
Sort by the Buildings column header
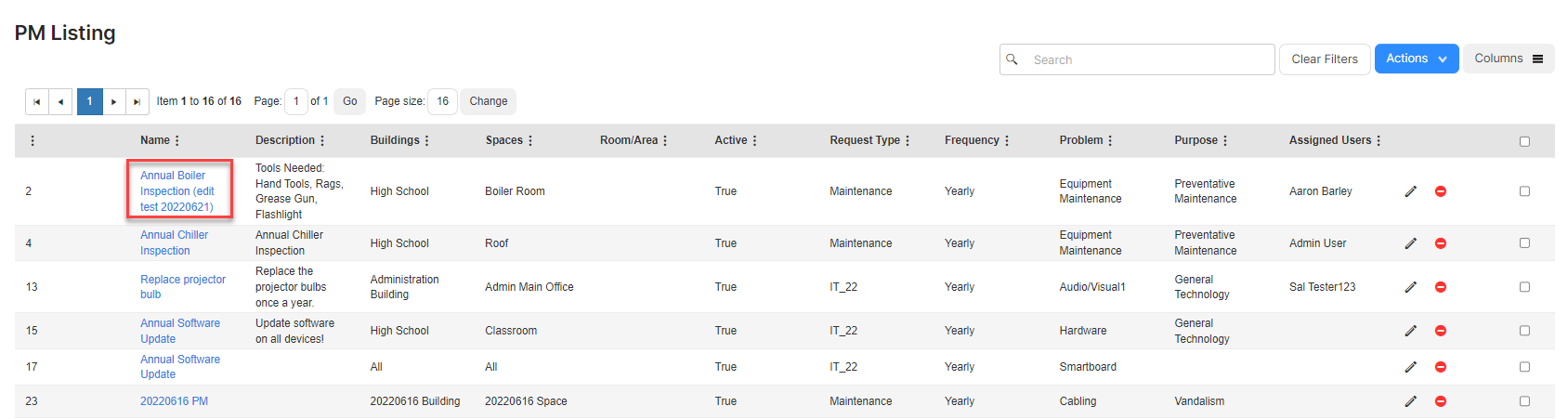pyautogui.click(x=395, y=140)
